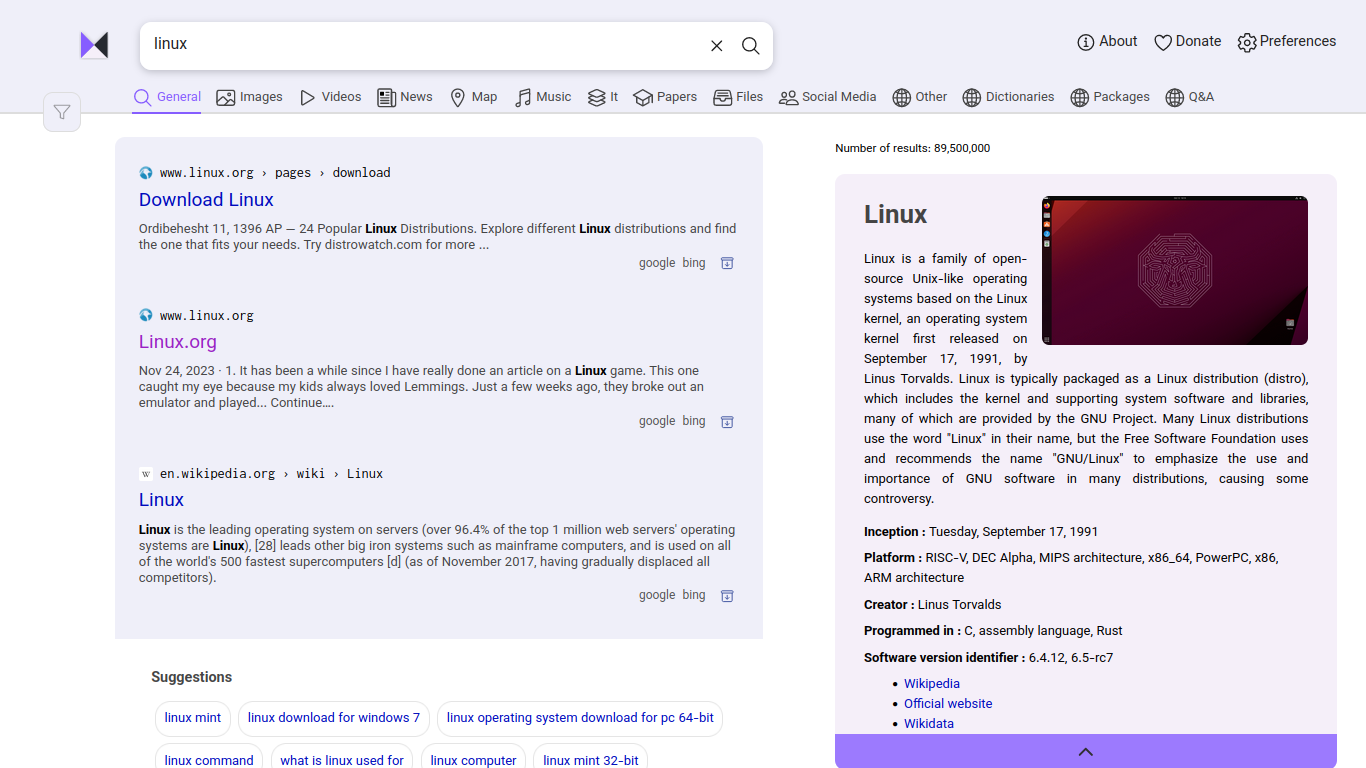The height and width of the screenshot is (768, 1366).
Task: Click www.linux.org › pages › download URL
Action: [x=275, y=173]
